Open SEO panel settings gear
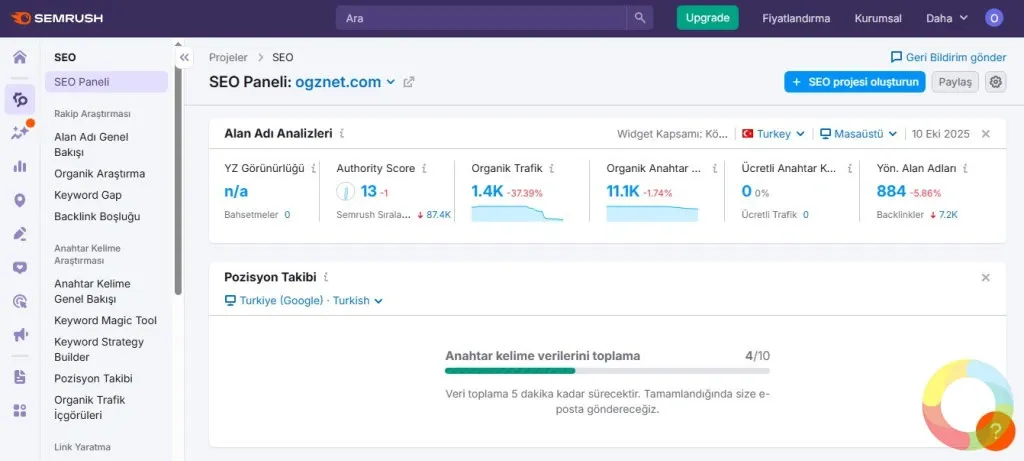Viewport: 1024px width, 461px height. tap(995, 82)
